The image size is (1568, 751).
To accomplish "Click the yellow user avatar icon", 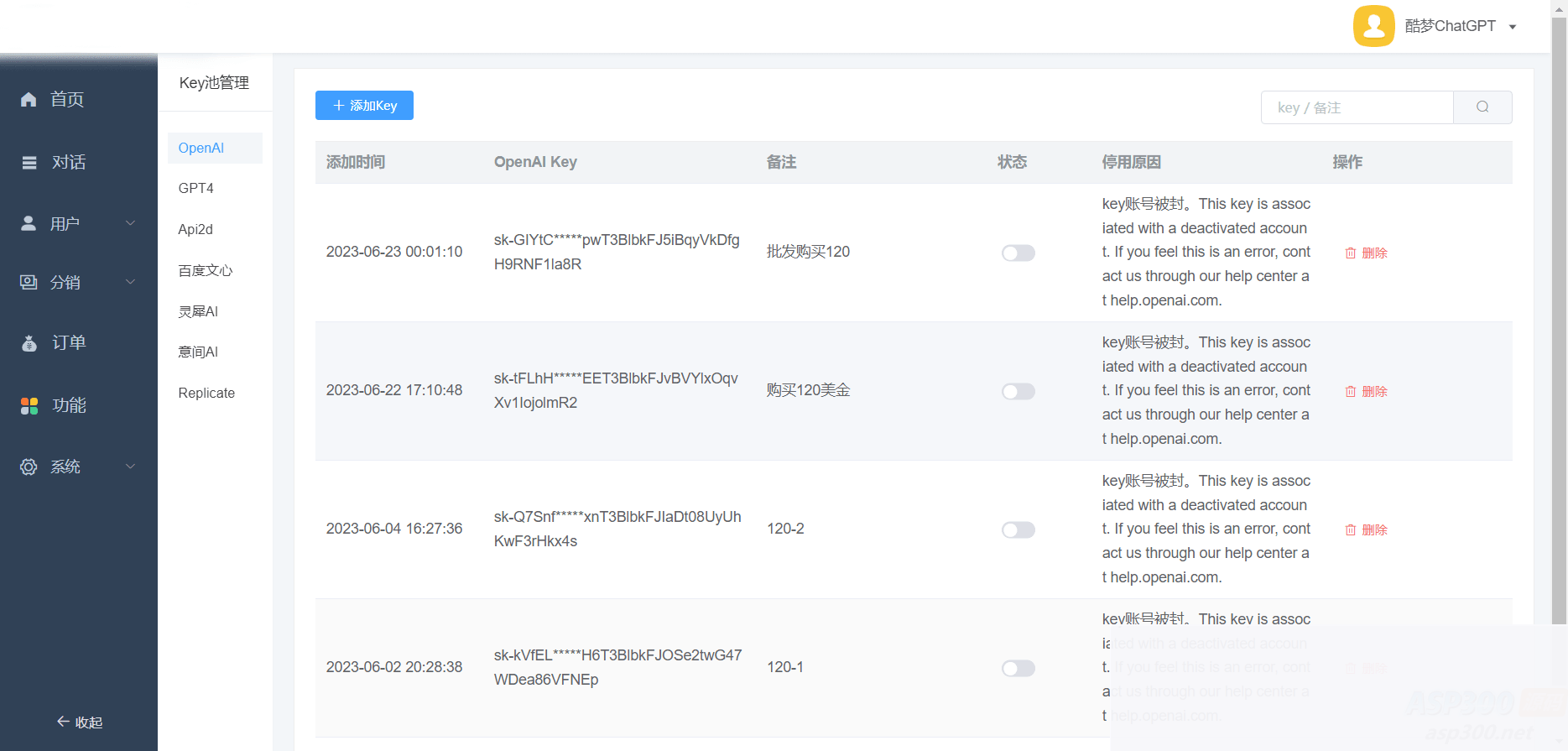I will pos(1373,26).
